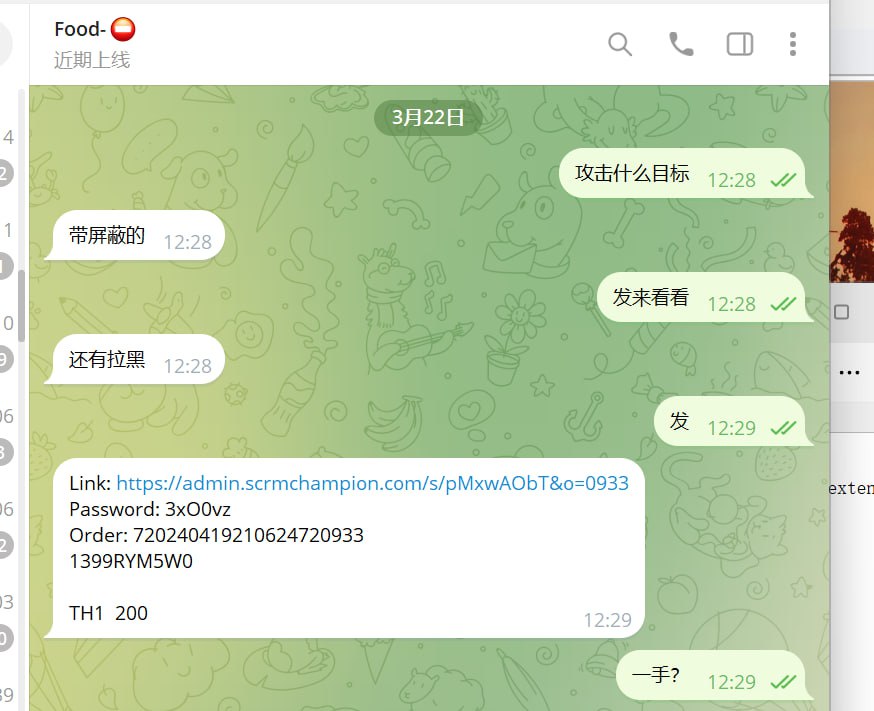This screenshot has width=874, height=711.
Task: Select the message 攻击什么目标
Action: click(632, 173)
